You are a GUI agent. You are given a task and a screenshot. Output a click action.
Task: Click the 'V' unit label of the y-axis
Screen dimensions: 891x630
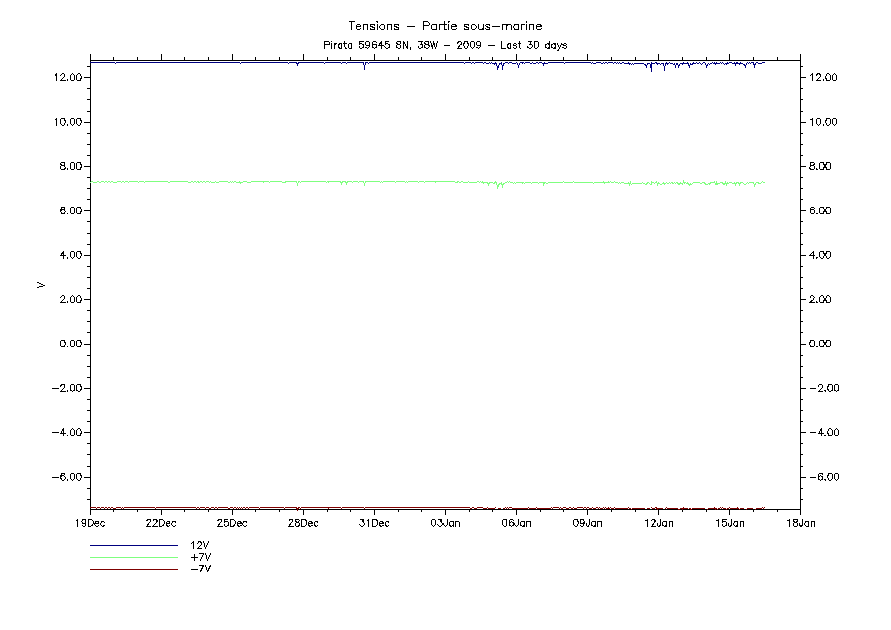click(x=41, y=285)
